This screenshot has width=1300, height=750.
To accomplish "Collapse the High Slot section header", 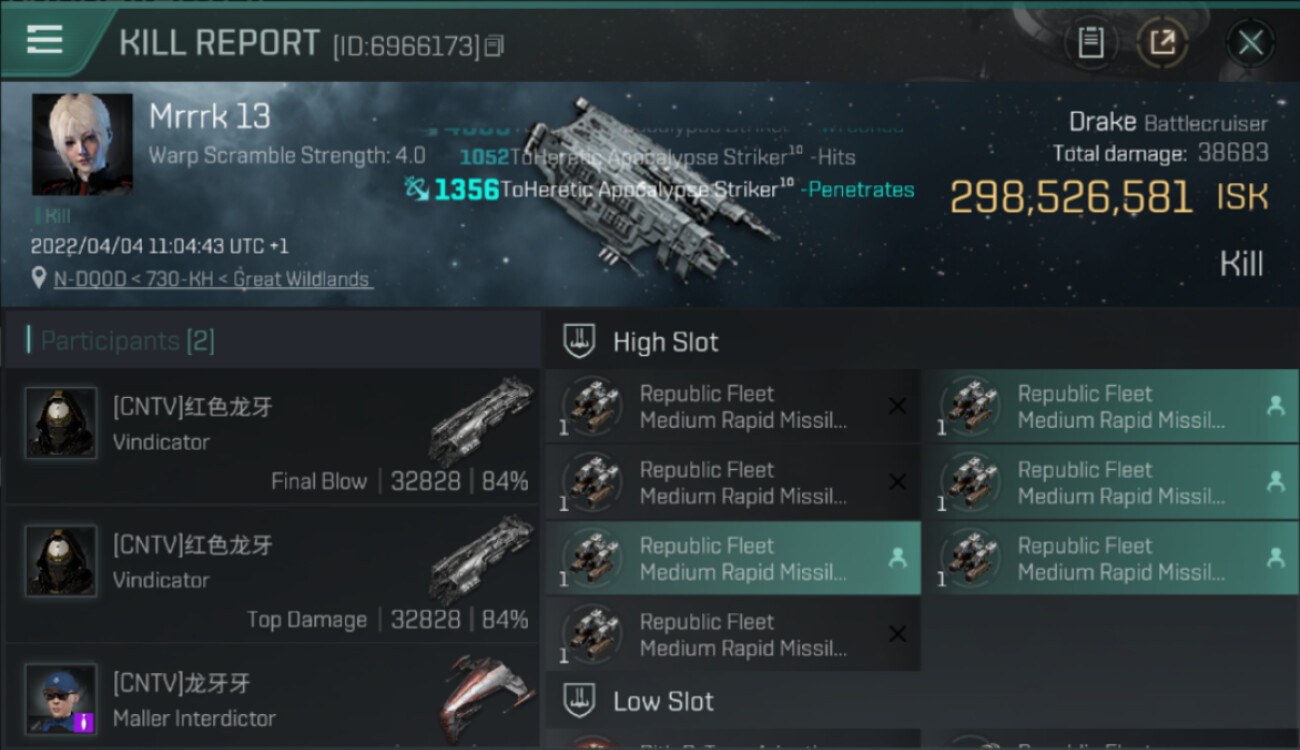I will (x=666, y=342).
